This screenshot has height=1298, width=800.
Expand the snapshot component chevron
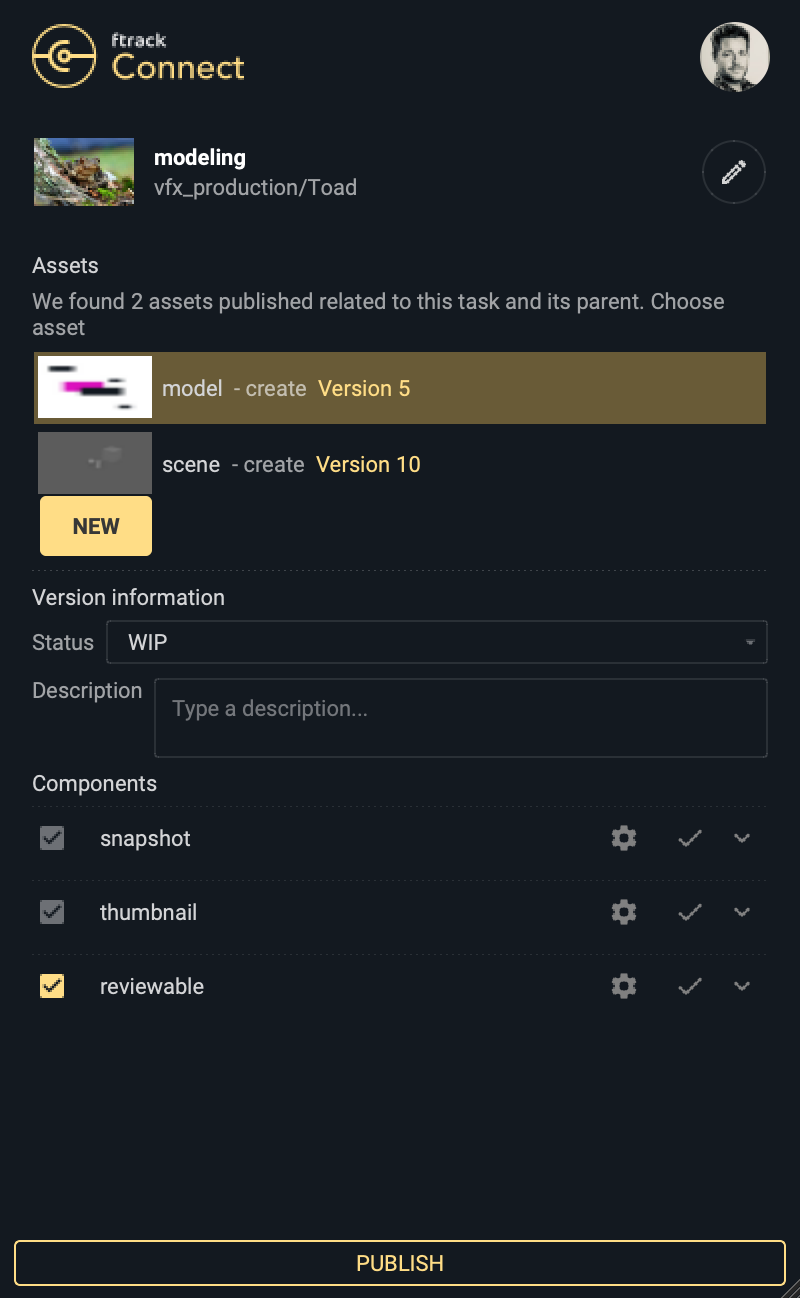tap(742, 838)
